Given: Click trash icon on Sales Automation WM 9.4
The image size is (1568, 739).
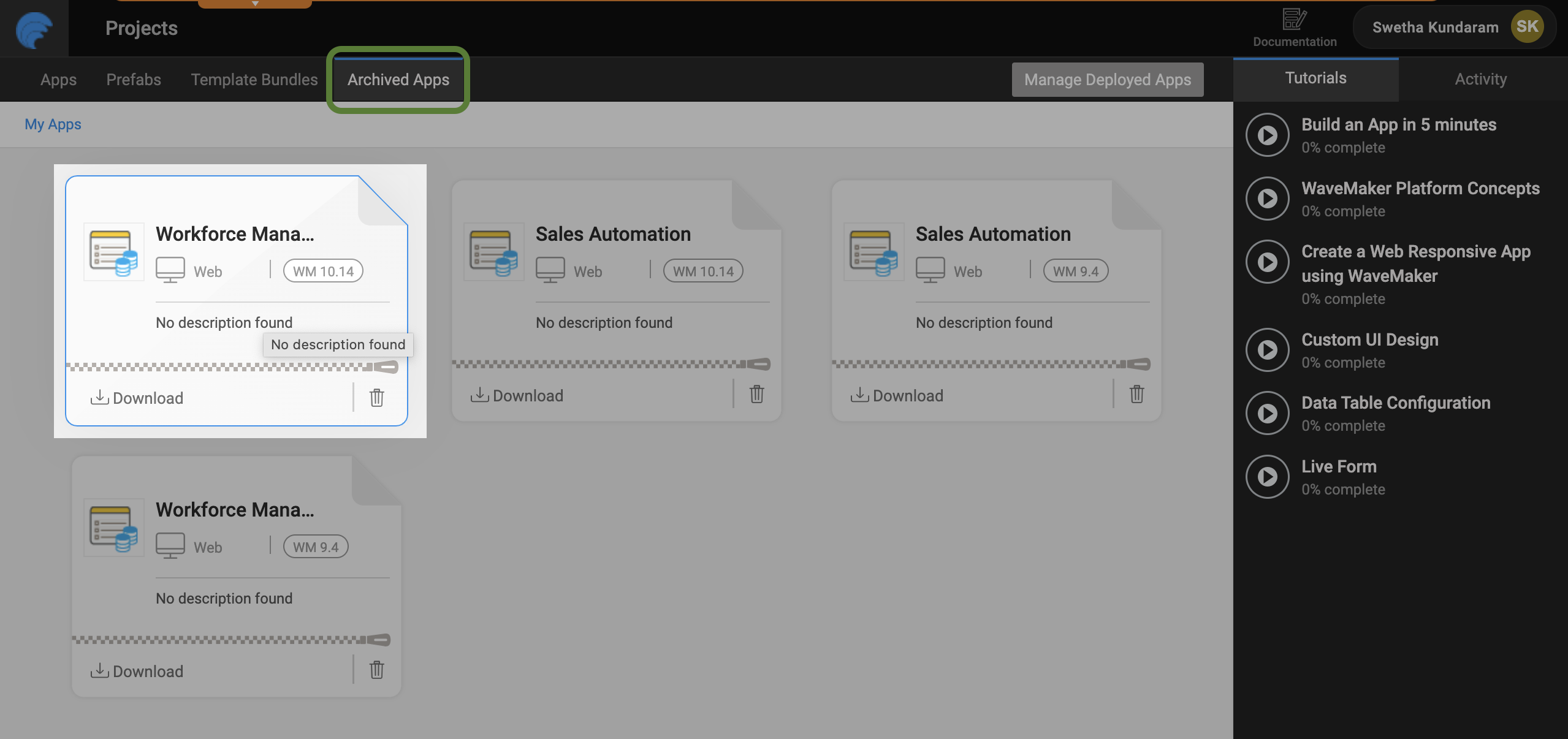Looking at the screenshot, I should coord(1136,394).
